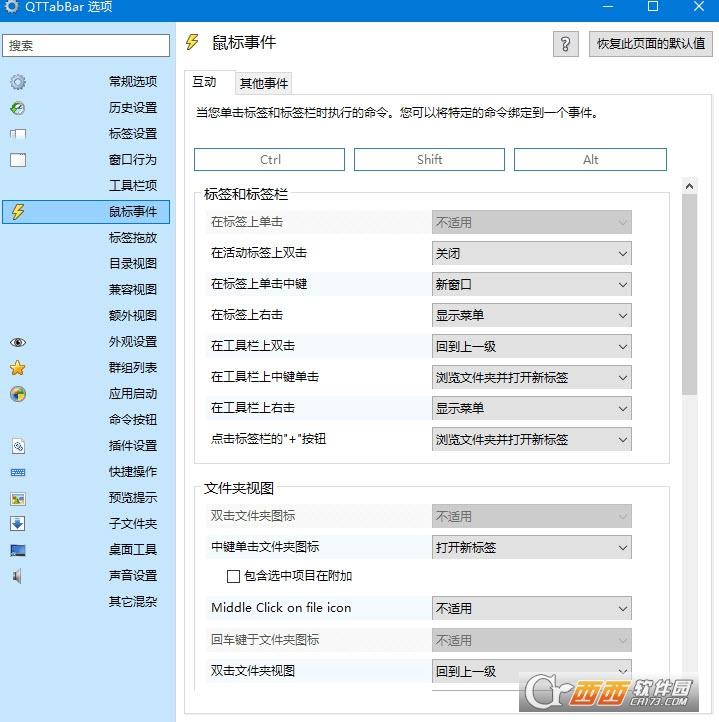Image resolution: width=719 pixels, height=722 pixels.
Task: Toggle the Alt modifier button
Action: [590, 159]
